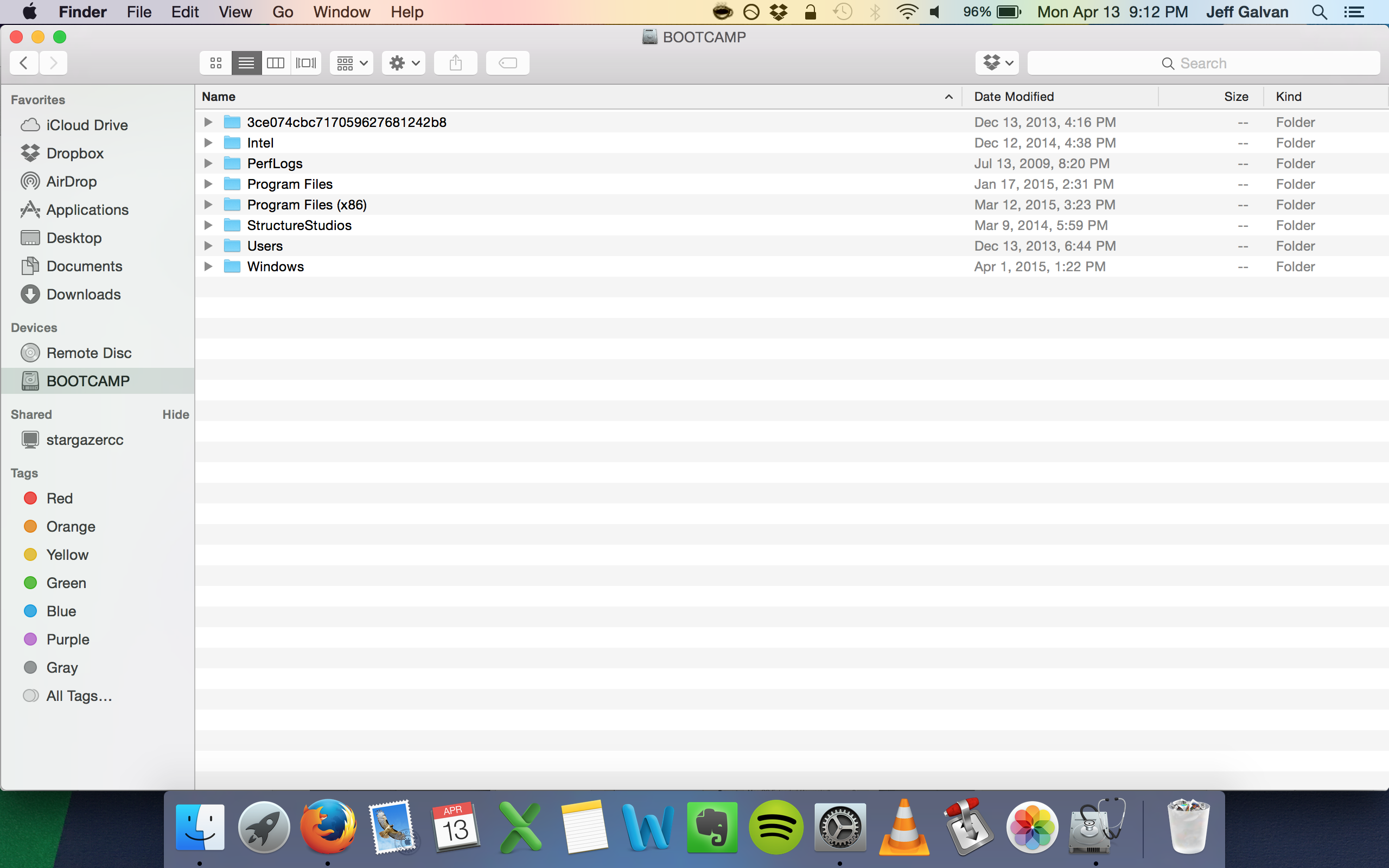Switch to Cover Flow view

click(306, 63)
